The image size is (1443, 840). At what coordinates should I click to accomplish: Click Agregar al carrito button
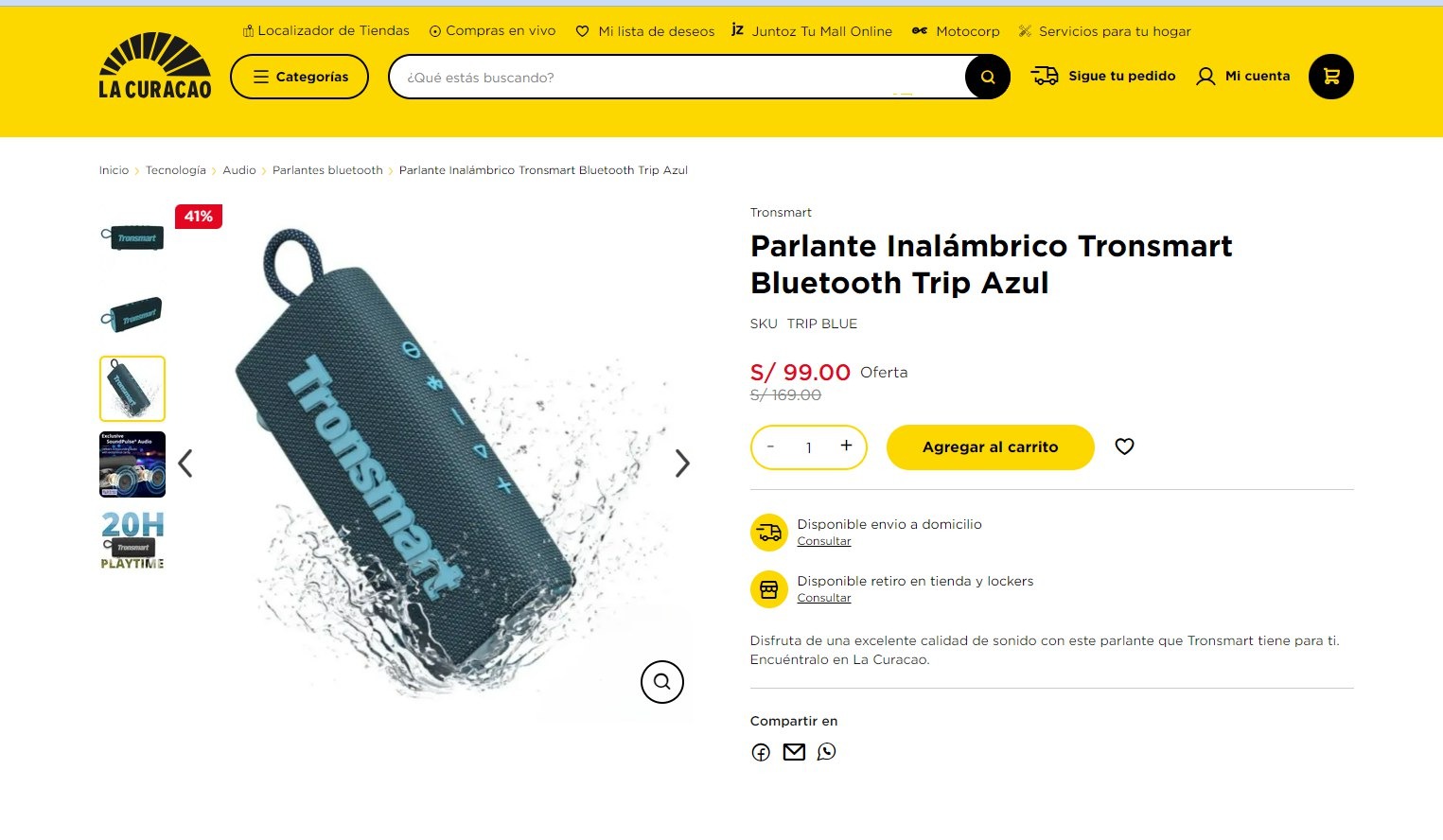990,447
